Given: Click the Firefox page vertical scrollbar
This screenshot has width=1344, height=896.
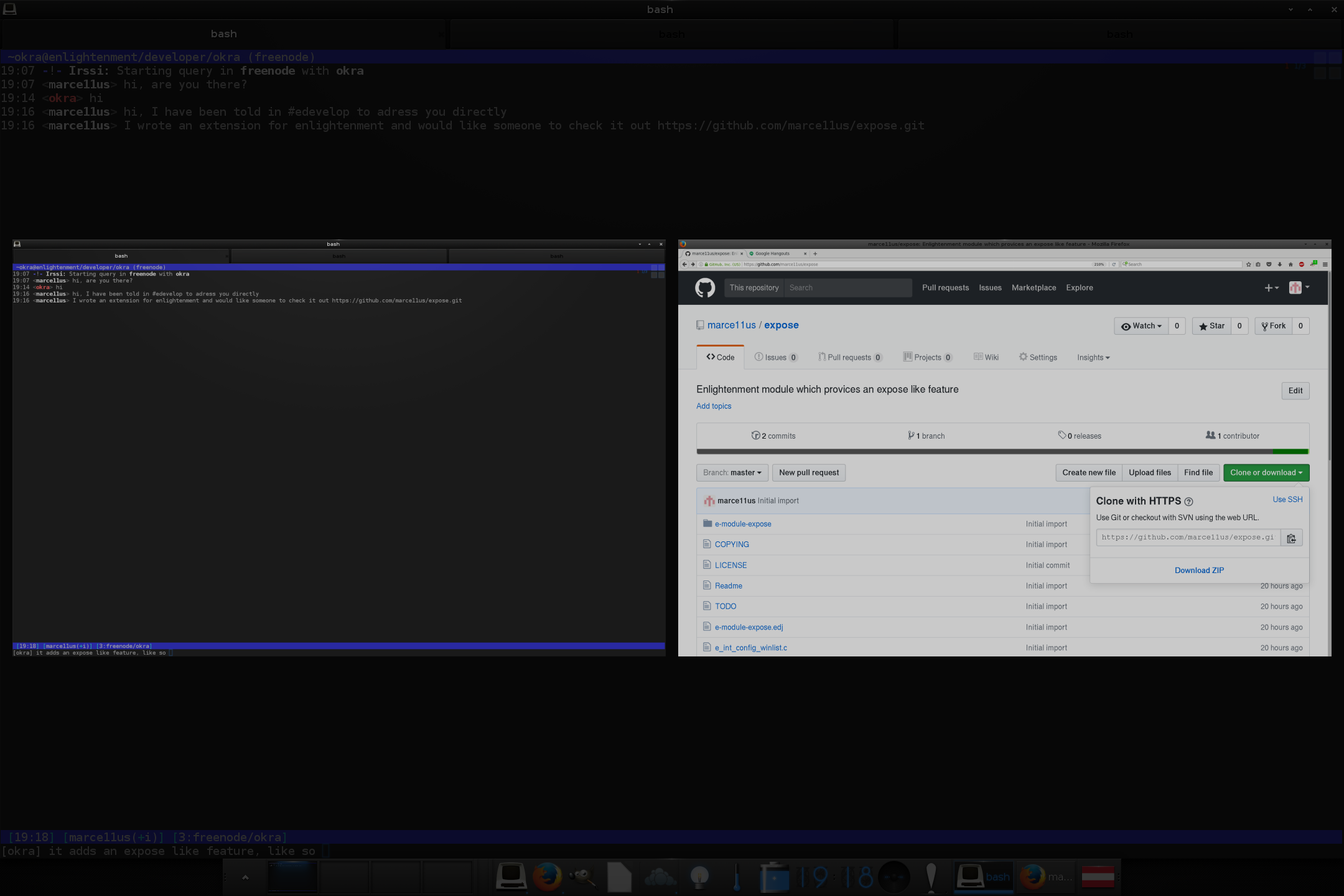Looking at the screenshot, I should [1329, 366].
